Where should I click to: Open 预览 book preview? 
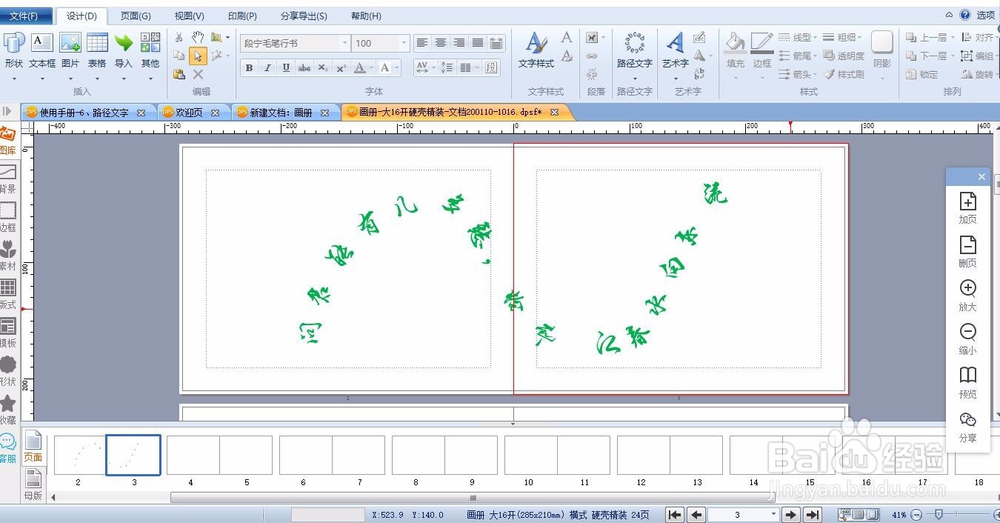point(967,383)
